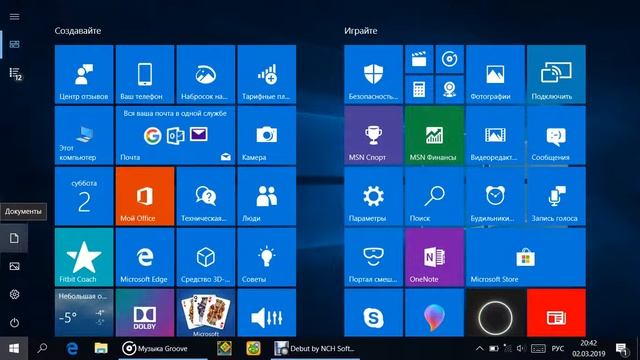Open the Microsoft Edge tile

tap(144, 257)
